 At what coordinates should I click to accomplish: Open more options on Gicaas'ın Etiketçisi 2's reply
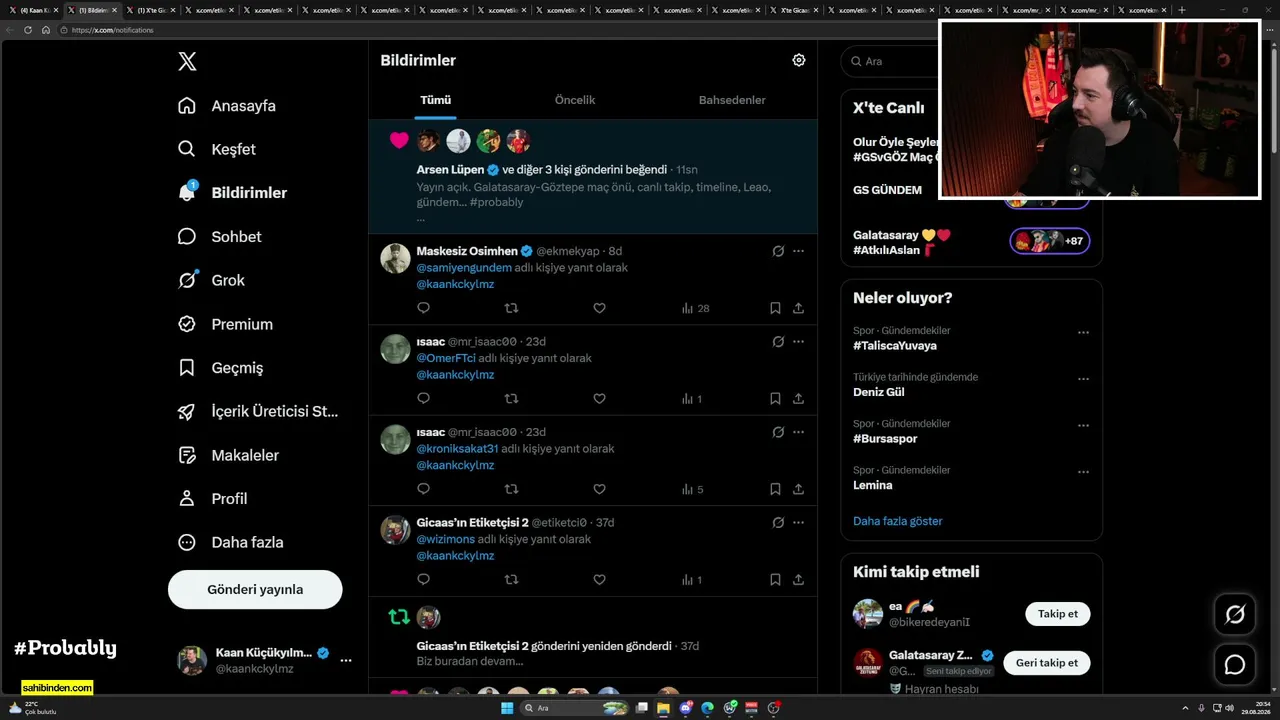pos(798,522)
